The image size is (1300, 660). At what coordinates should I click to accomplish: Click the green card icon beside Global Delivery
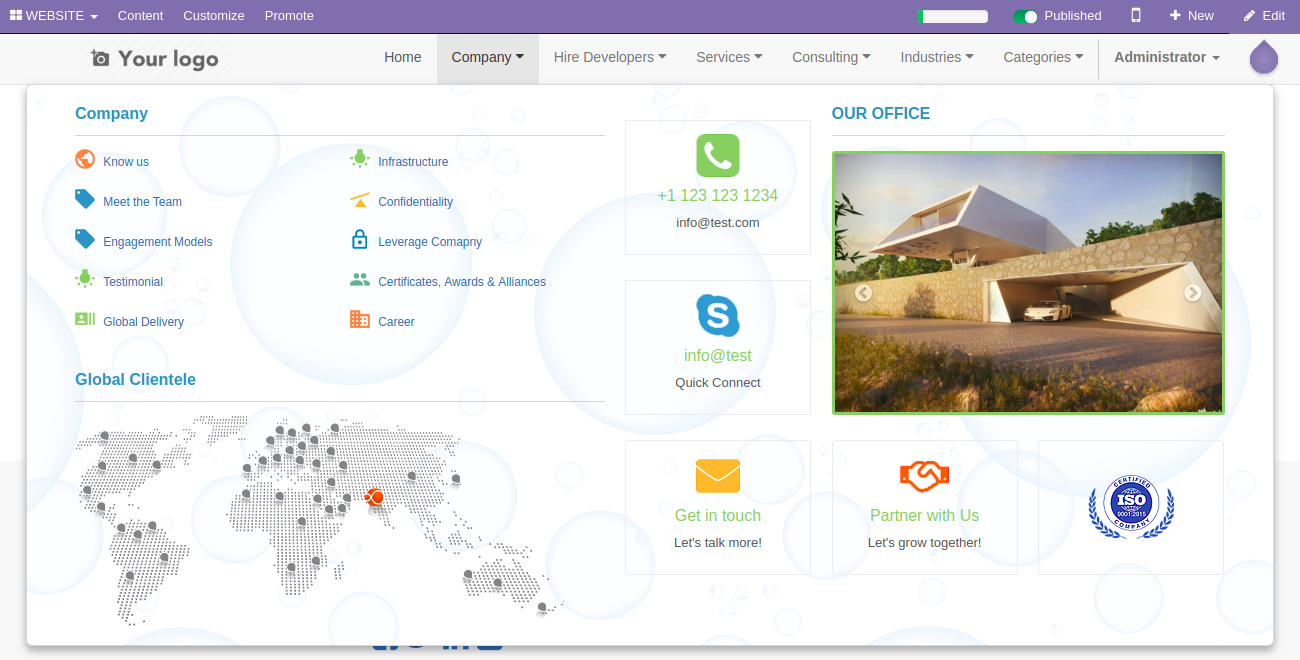coord(85,319)
